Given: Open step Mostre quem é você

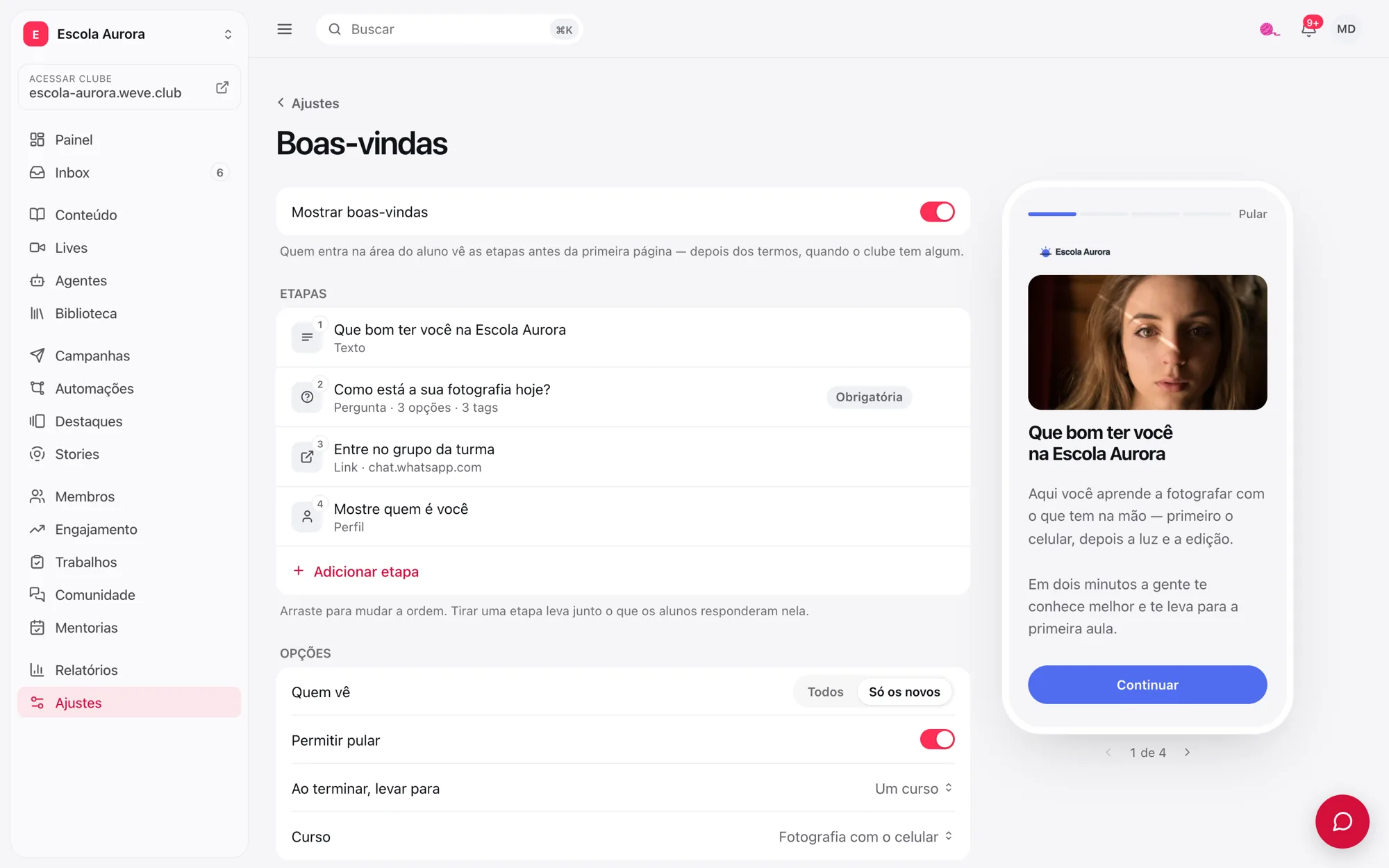Looking at the screenshot, I should [623, 517].
